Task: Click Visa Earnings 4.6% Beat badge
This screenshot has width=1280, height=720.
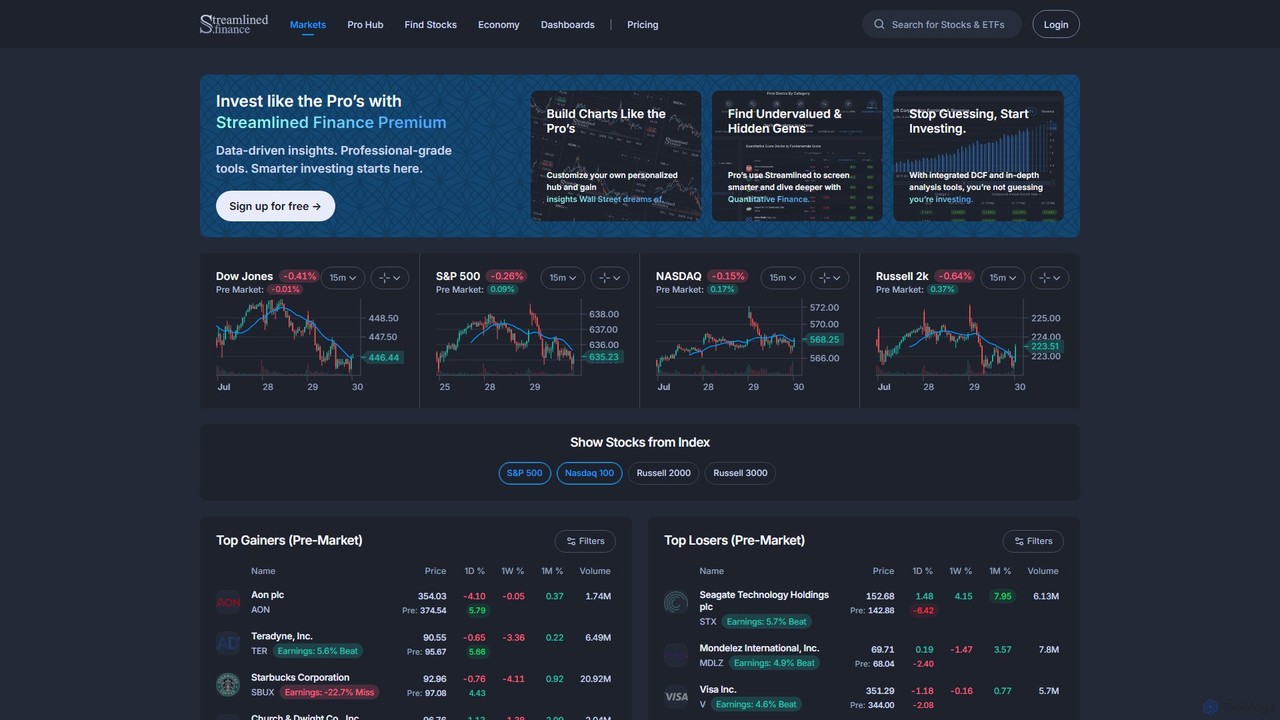Action: pyautogui.click(x=756, y=705)
